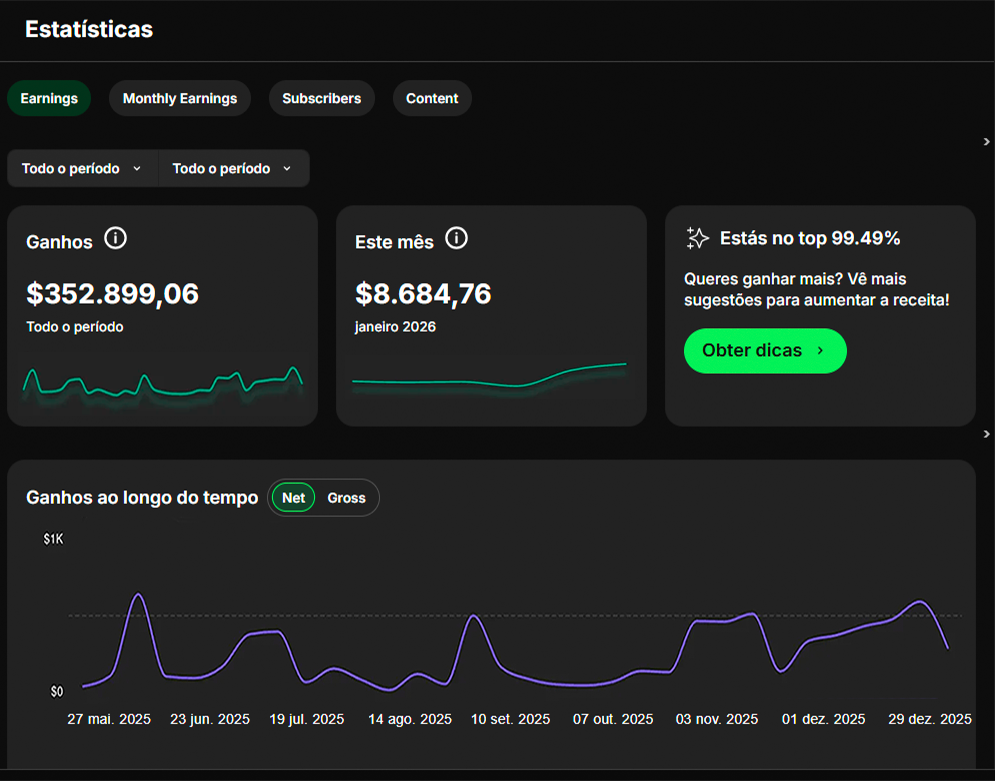995x781 pixels.
Task: Open the Subscribers tab
Action: click(321, 99)
